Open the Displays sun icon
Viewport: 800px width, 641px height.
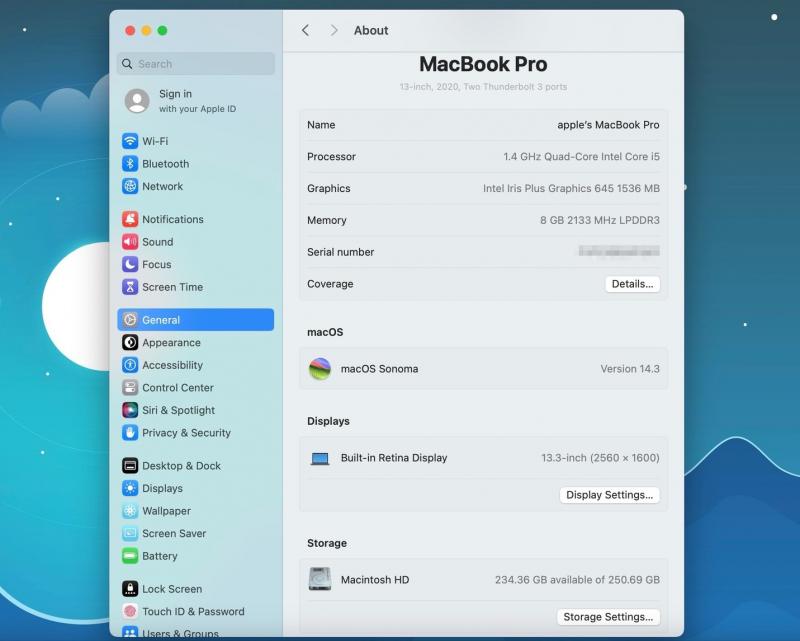click(130, 488)
